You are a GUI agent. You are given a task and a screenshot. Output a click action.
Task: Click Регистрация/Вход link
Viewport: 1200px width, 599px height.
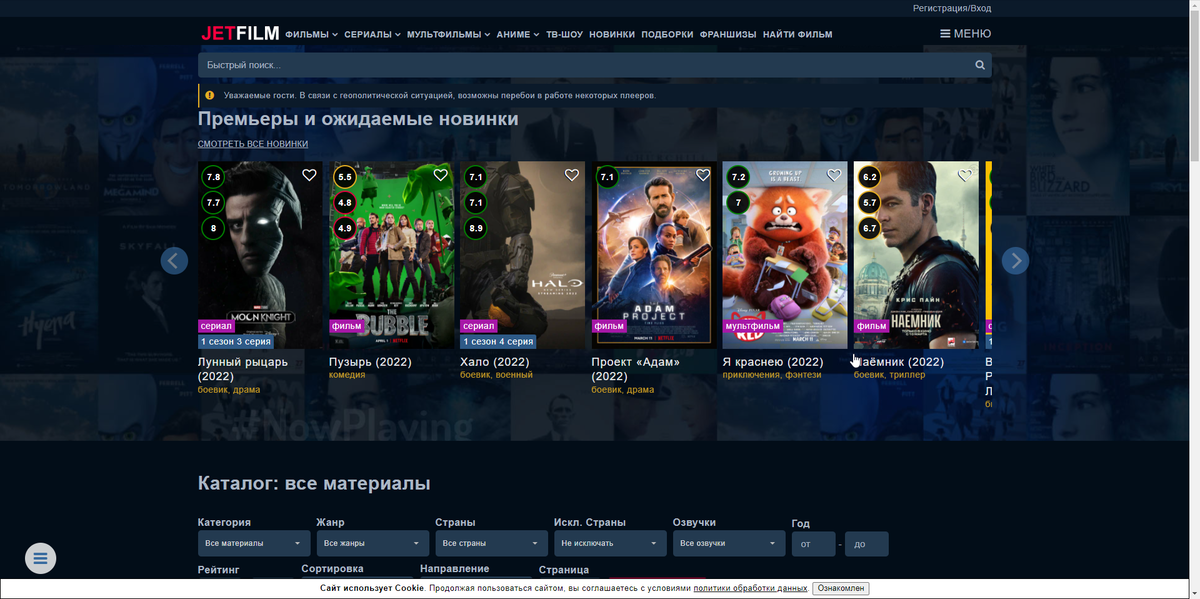952,8
